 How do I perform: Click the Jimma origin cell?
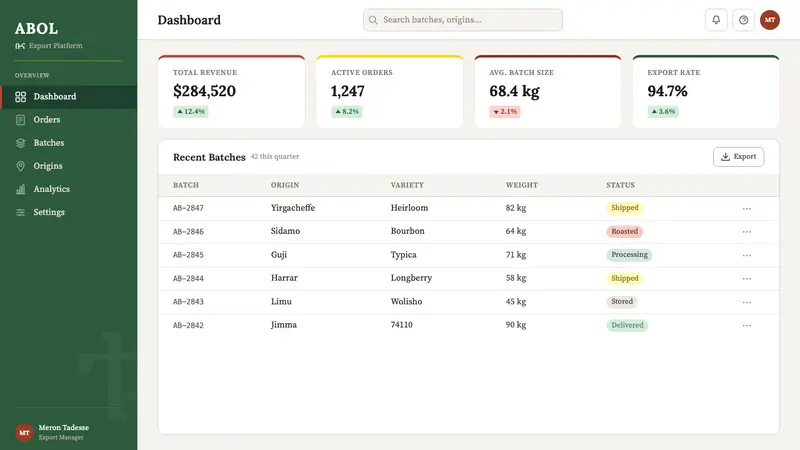pyautogui.click(x=284, y=325)
